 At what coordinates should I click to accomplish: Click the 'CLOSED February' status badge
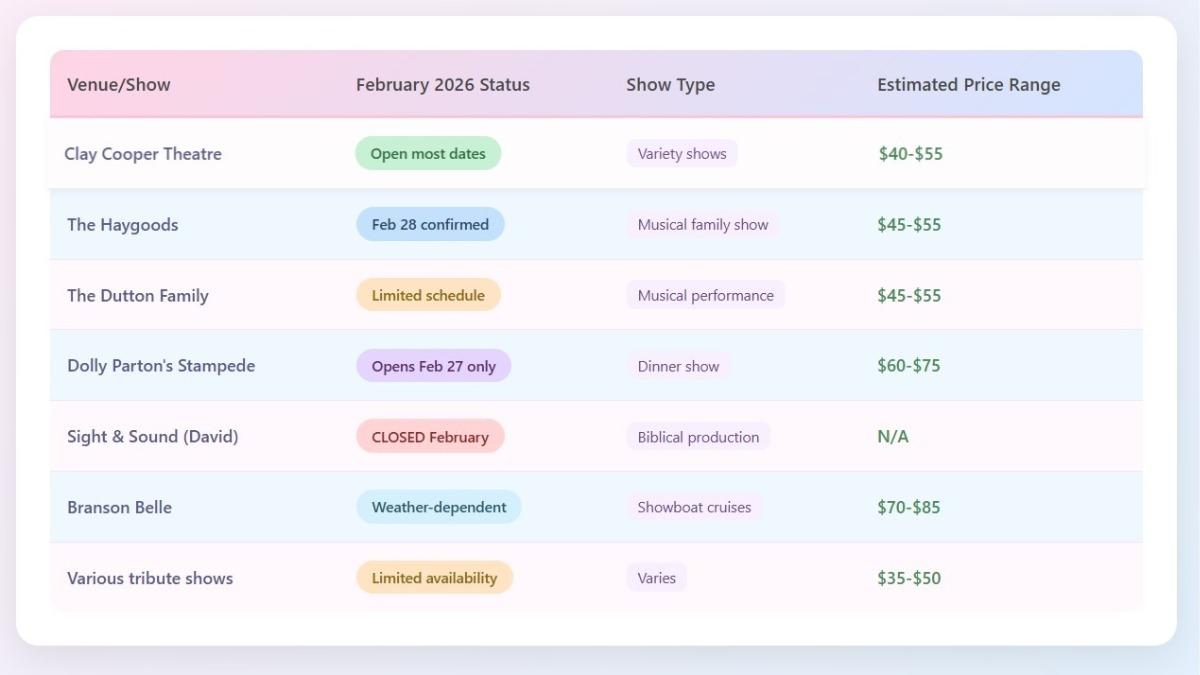430,437
